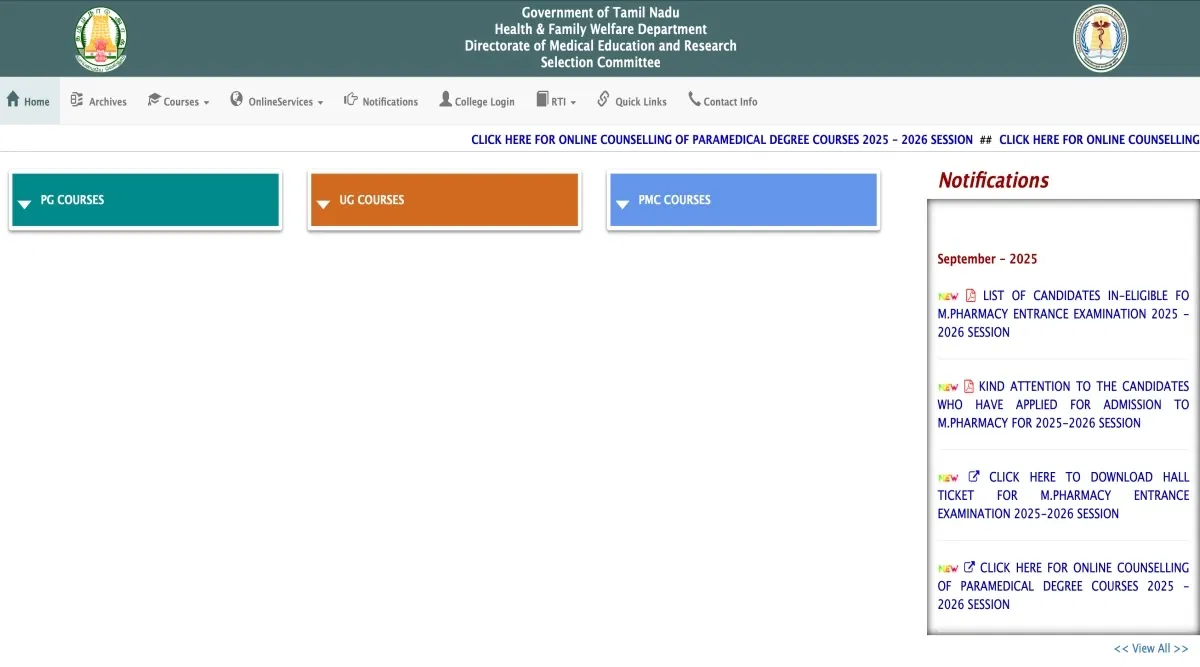
Task: Click the graduation cap Courses icon
Action: [154, 99]
